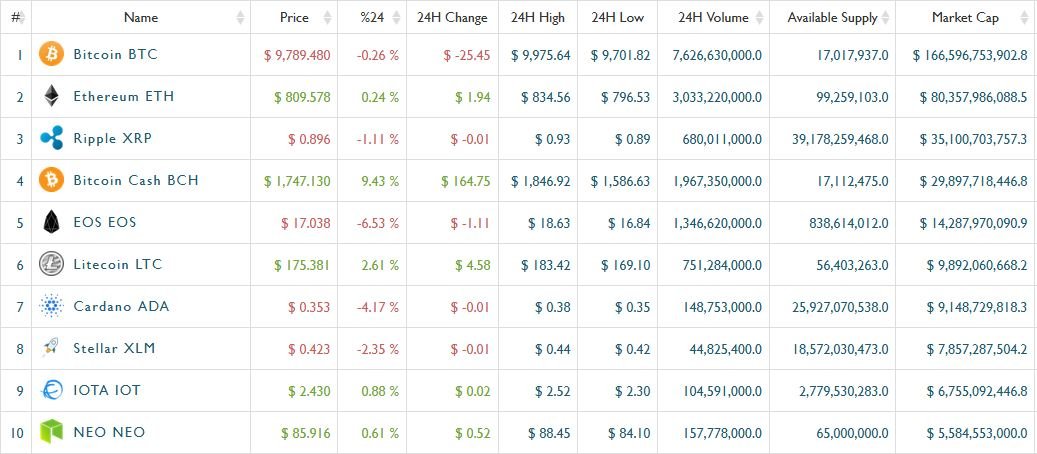Select NEO supply 65,000,000.0
This screenshot has width=1037, height=454.
coord(854,434)
